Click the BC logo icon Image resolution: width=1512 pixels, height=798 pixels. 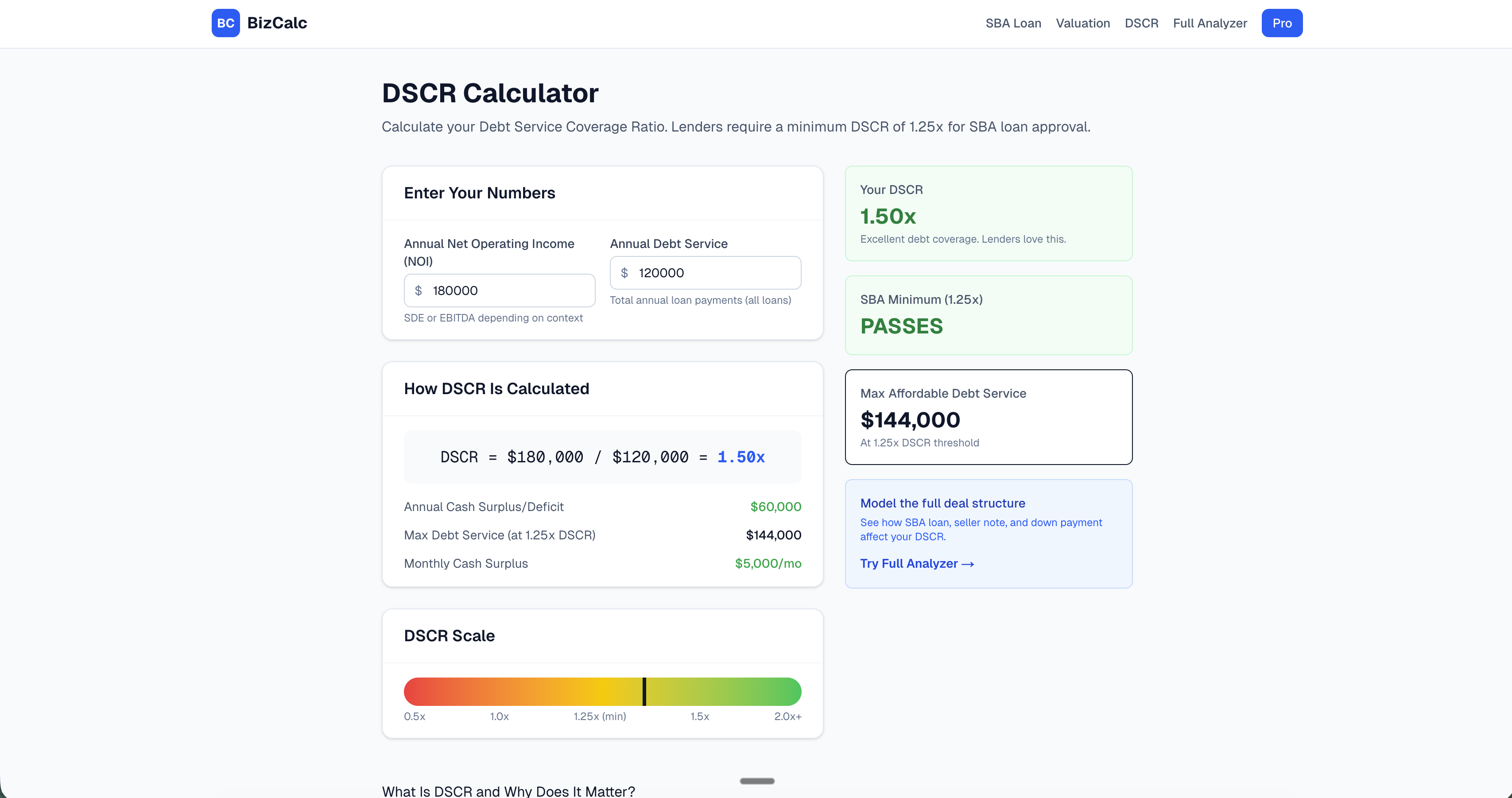(225, 23)
